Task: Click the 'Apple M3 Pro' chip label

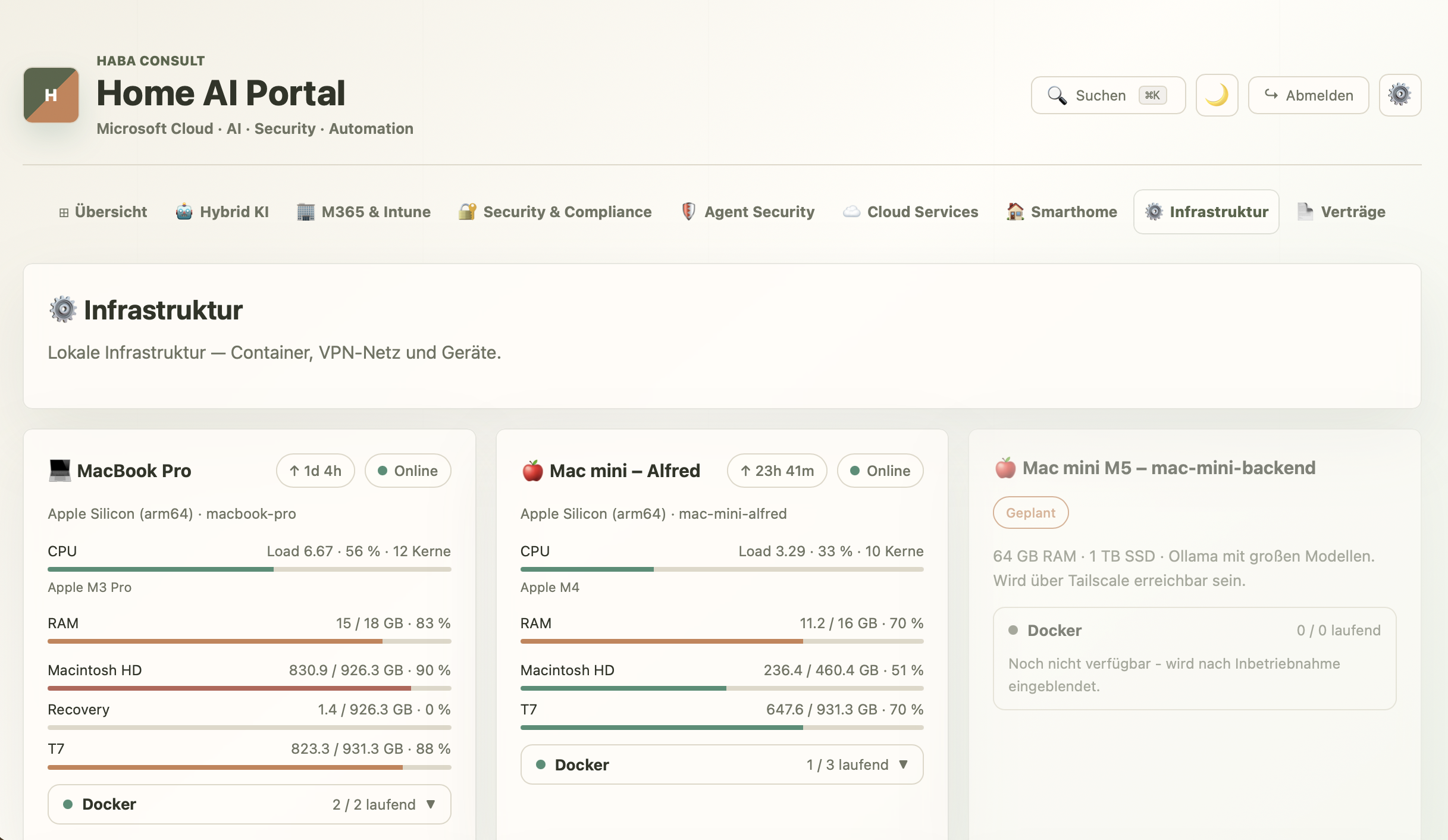Action: click(x=90, y=588)
